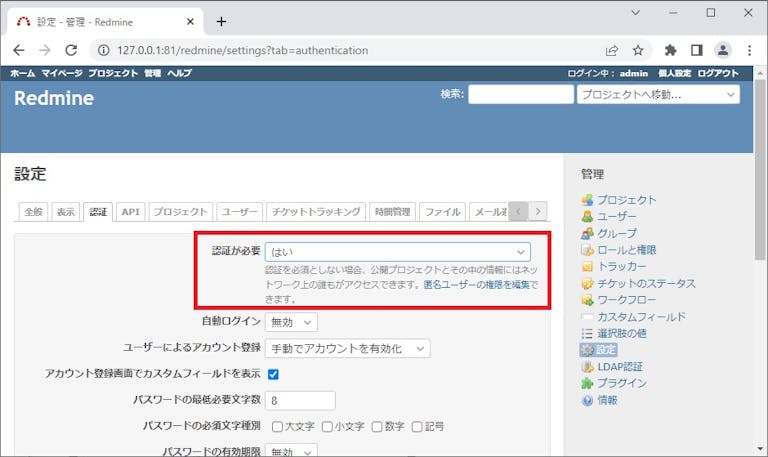The image size is (768, 457).
Task: Go forward with the browser forward arrow
Action: [x=45, y=50]
